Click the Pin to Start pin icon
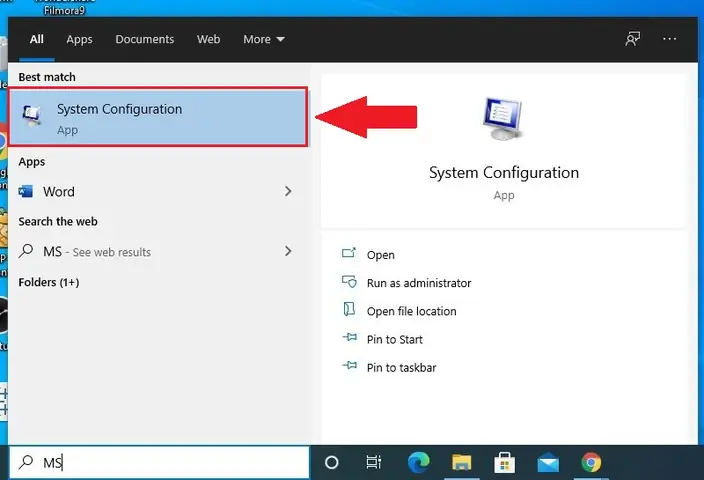 [350, 337]
